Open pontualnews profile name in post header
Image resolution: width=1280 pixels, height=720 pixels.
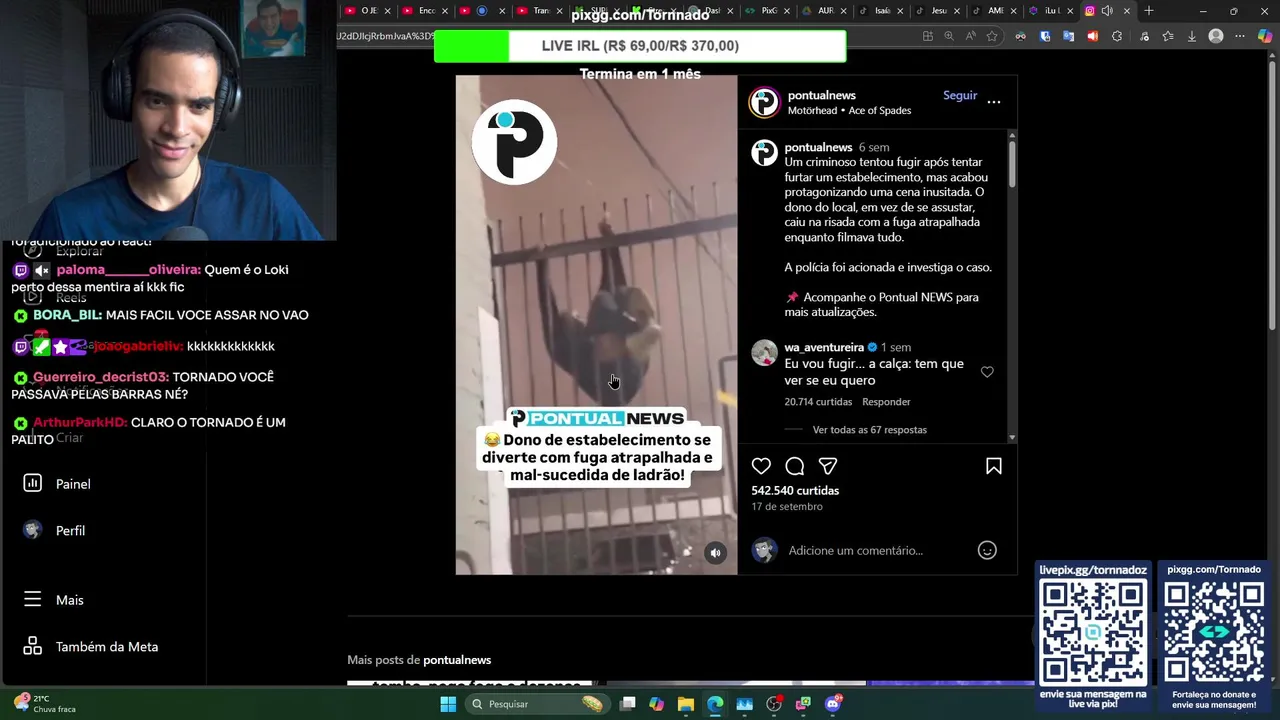click(822, 95)
